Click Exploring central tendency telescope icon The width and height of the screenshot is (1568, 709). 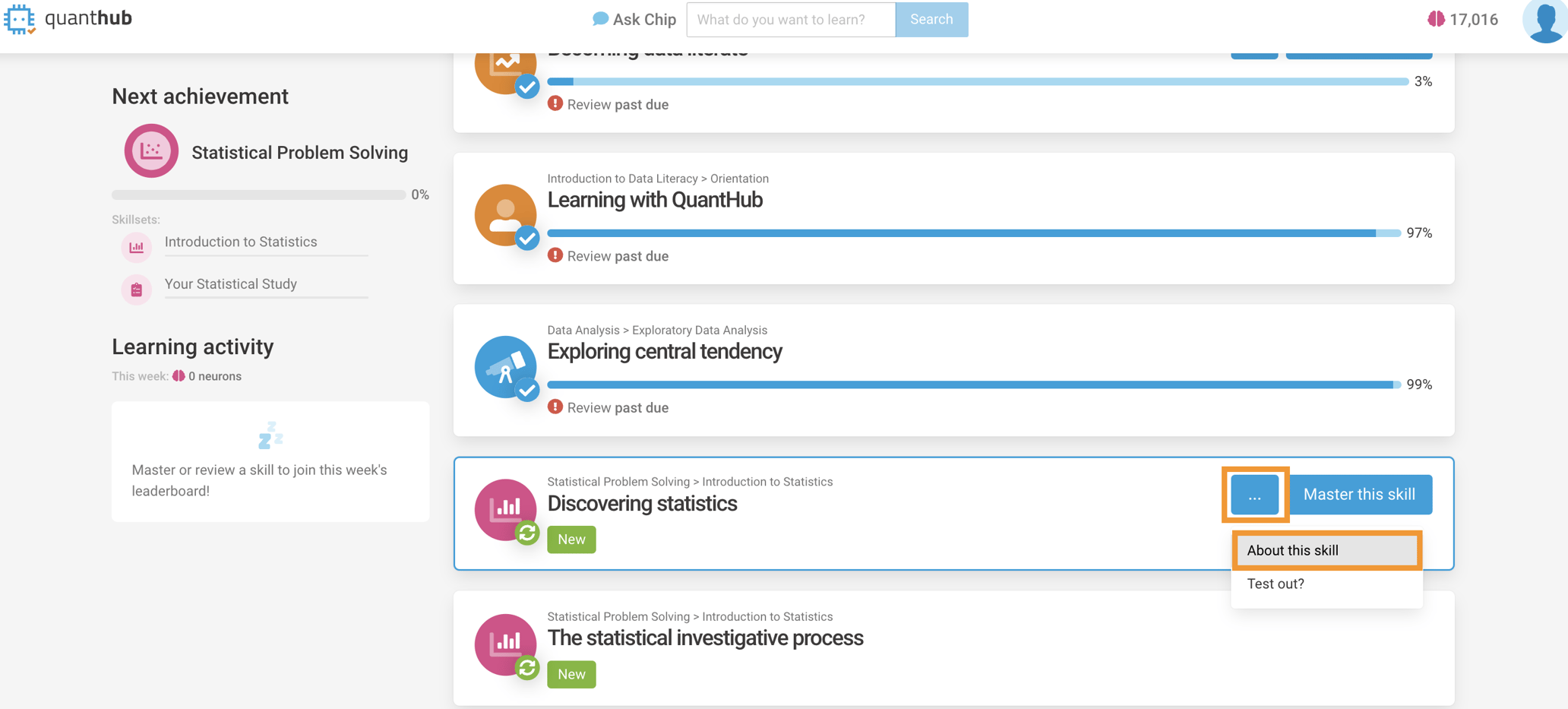click(x=505, y=367)
